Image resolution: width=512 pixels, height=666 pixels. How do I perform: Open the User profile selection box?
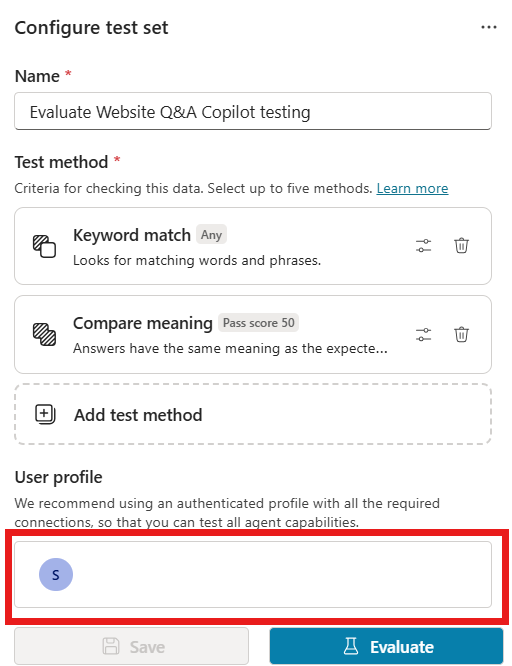click(253, 574)
